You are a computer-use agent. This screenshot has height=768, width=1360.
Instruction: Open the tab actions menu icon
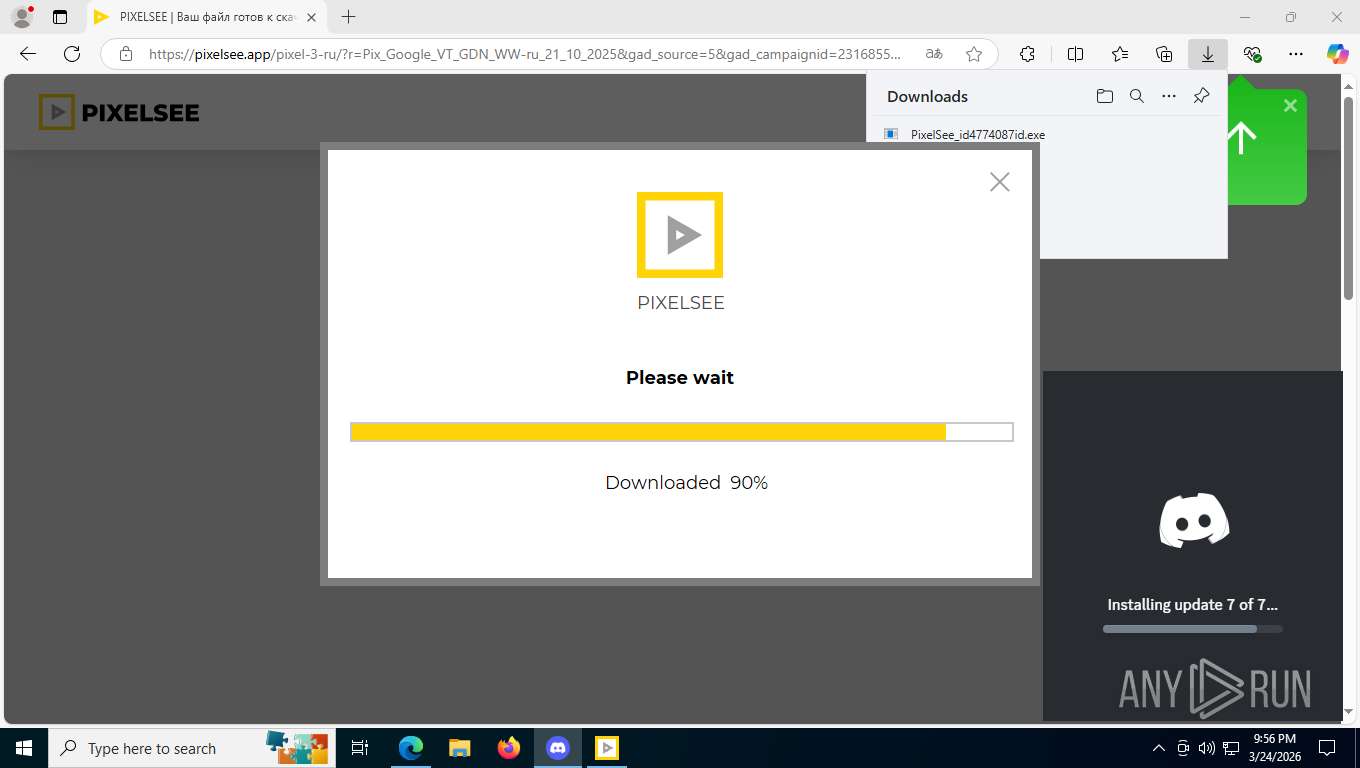coord(60,17)
